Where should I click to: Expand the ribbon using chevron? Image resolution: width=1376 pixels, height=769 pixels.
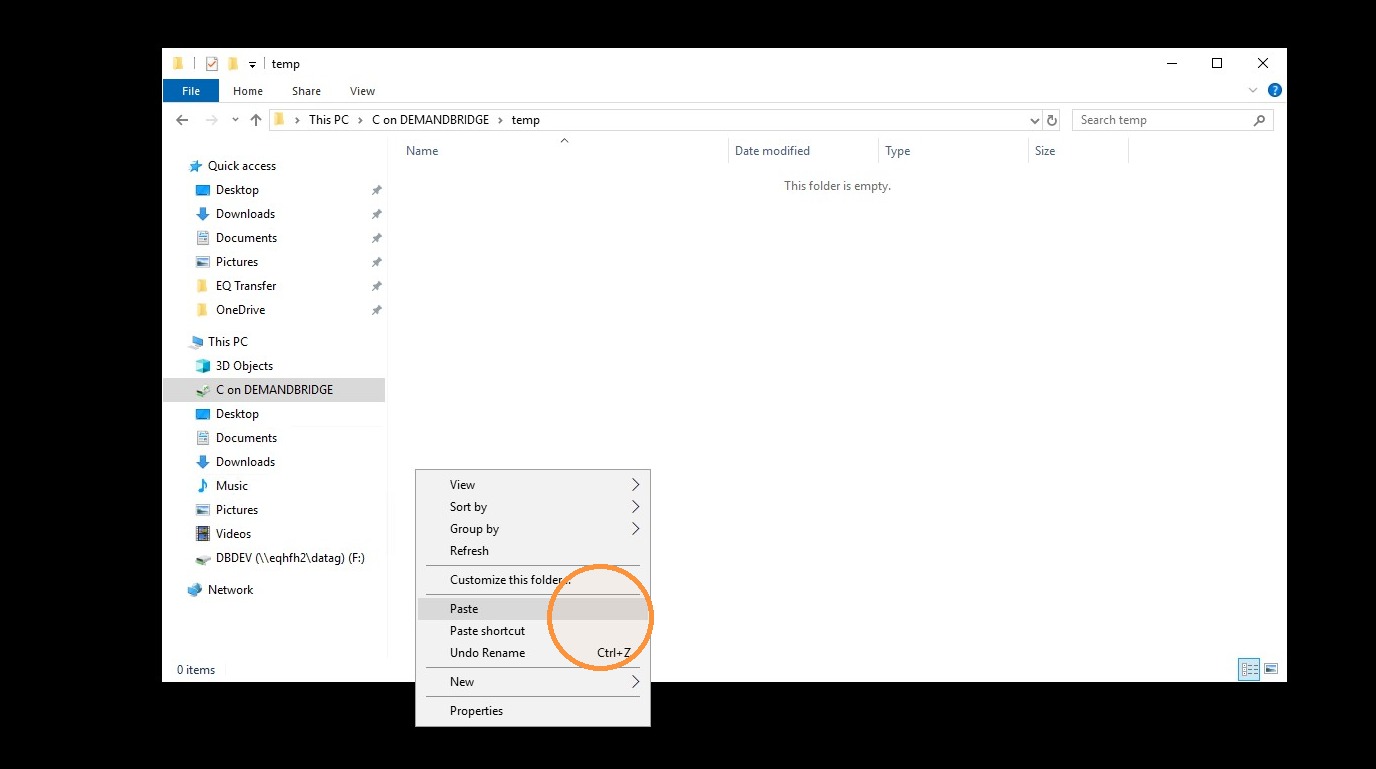(1253, 90)
